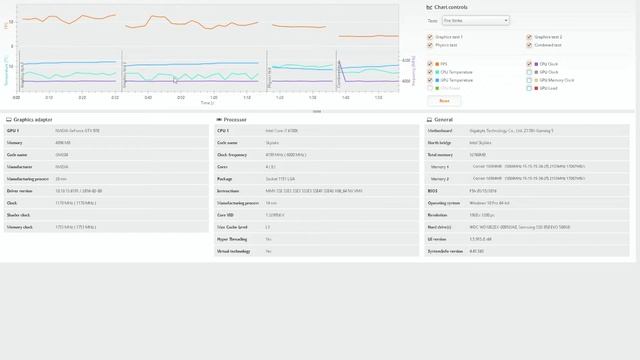Enable the GPU Memory Clock checkbox

[529, 80]
